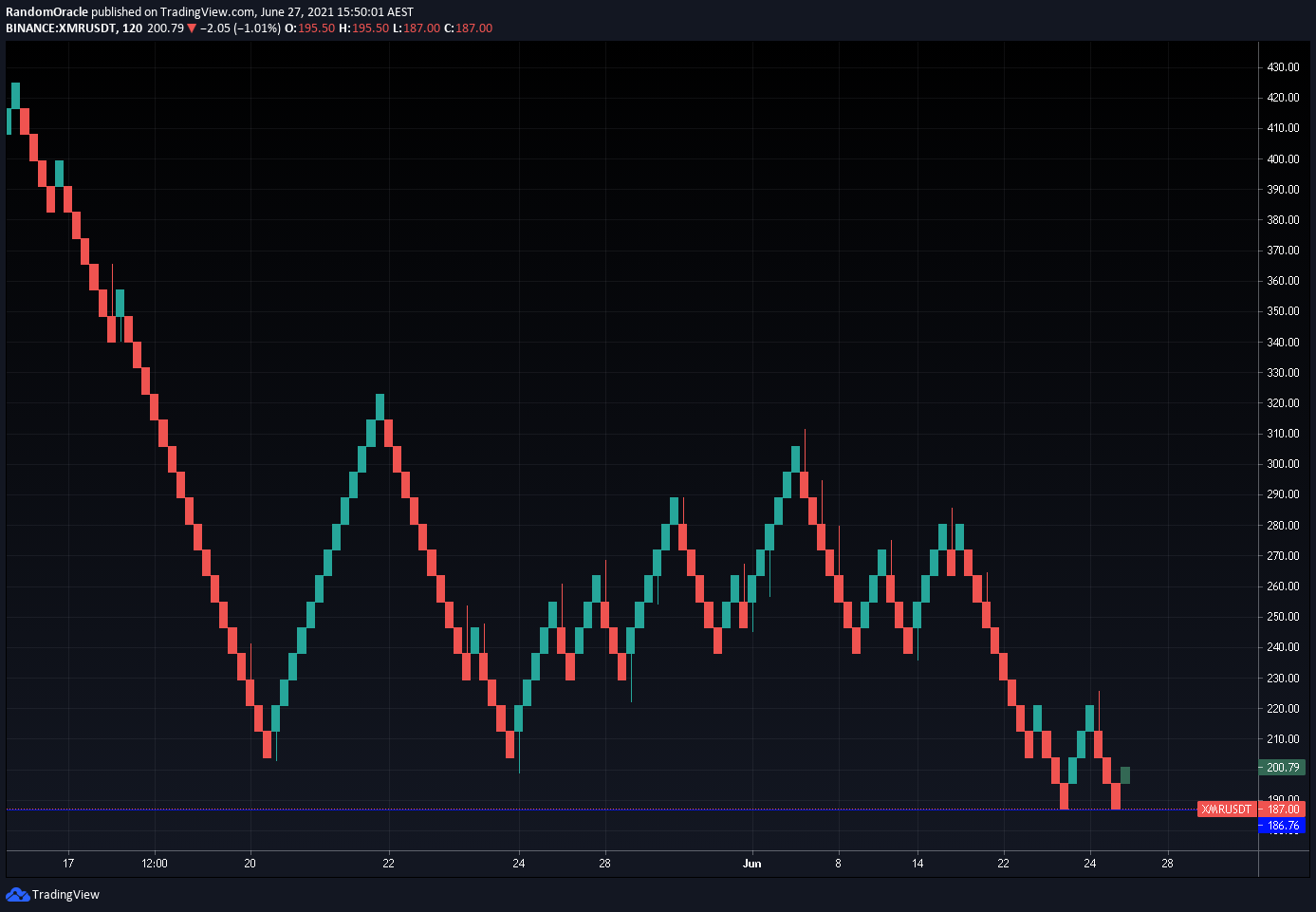This screenshot has height=912, width=1316.
Task: Click the 8 date label on time axis
Action: (838, 864)
